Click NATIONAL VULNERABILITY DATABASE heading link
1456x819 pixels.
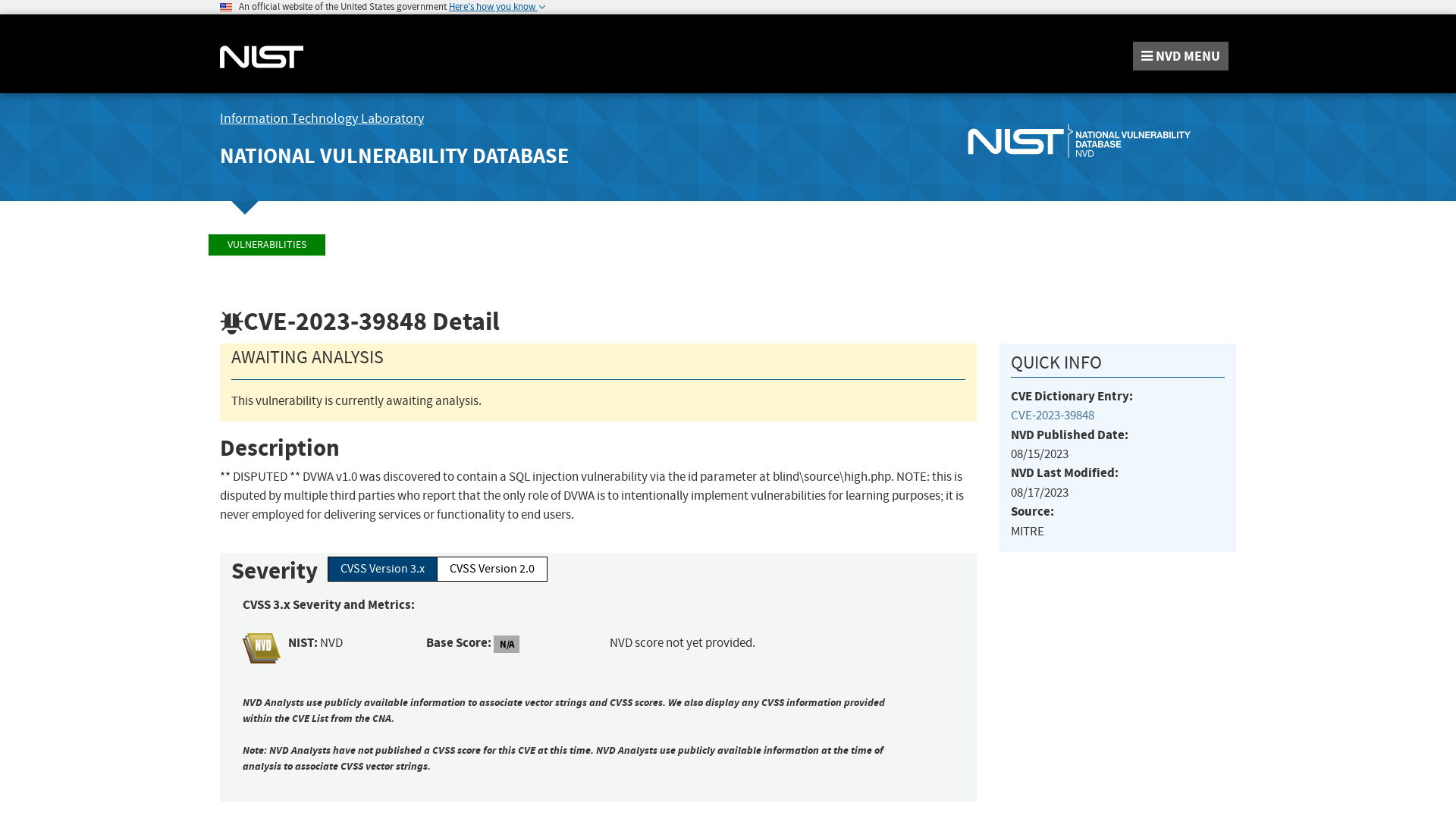(x=394, y=155)
